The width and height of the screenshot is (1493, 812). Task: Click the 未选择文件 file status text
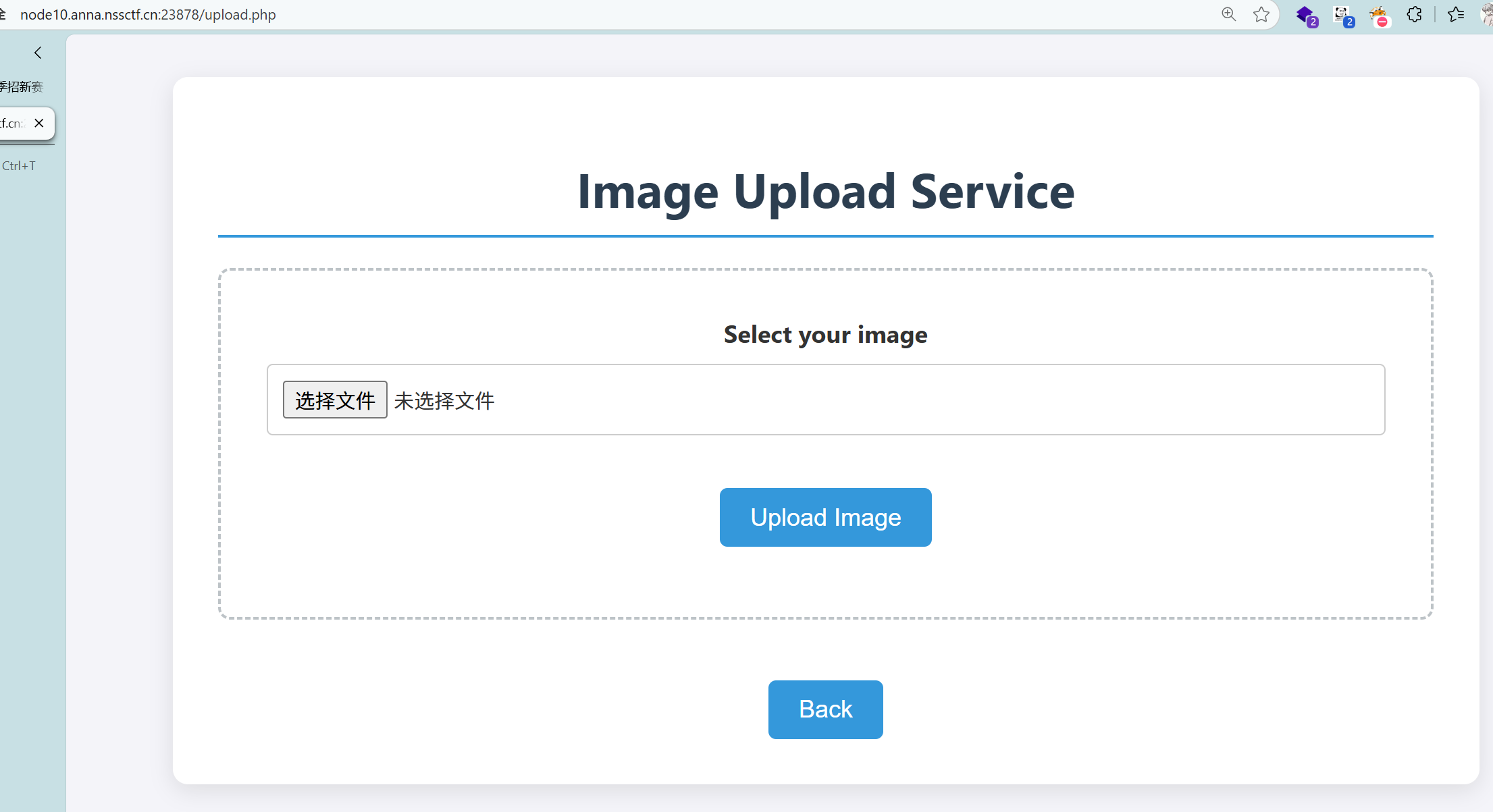click(444, 400)
